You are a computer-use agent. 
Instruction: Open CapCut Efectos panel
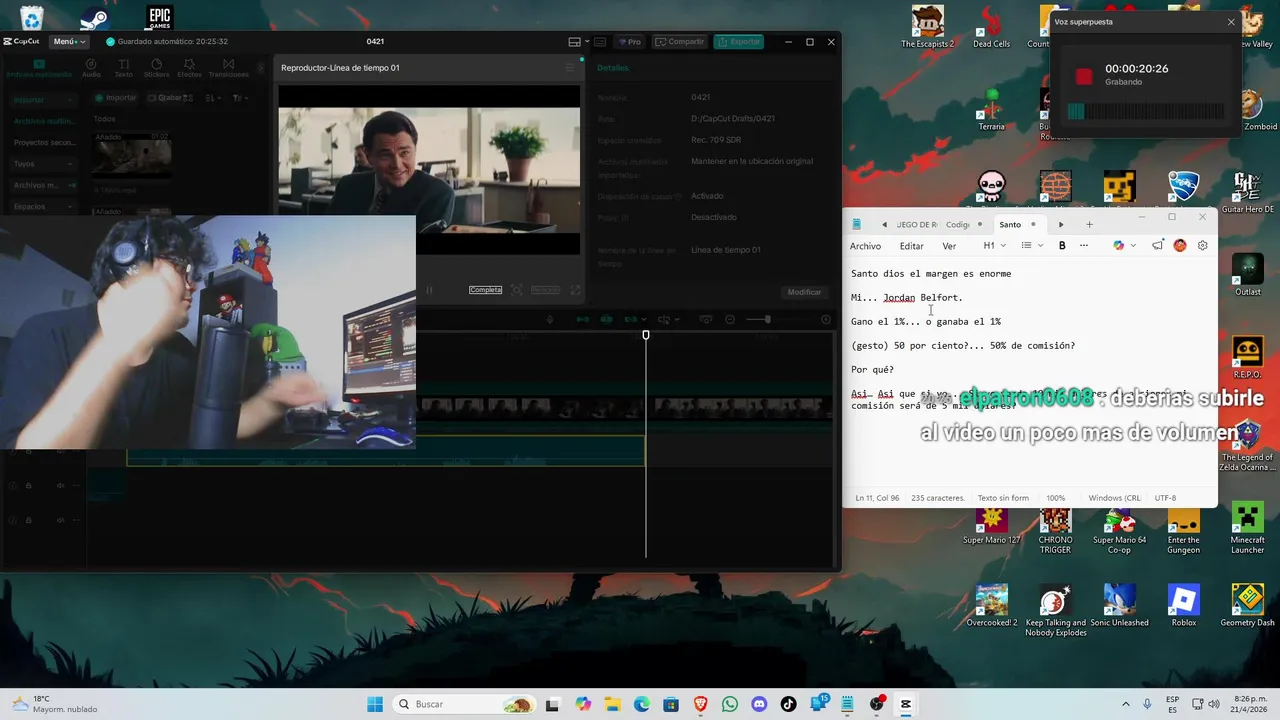pyautogui.click(x=189, y=68)
